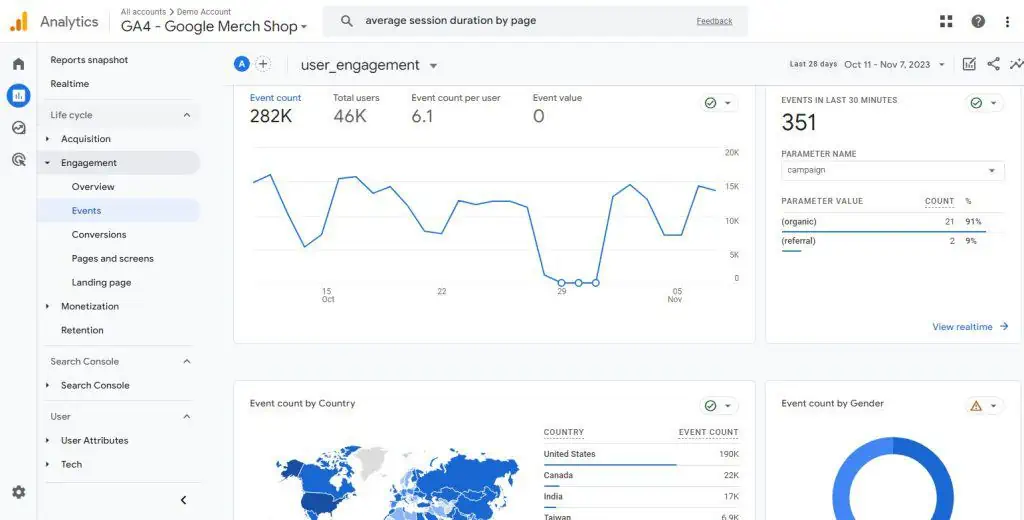Open Reports snapshot

click(x=89, y=60)
